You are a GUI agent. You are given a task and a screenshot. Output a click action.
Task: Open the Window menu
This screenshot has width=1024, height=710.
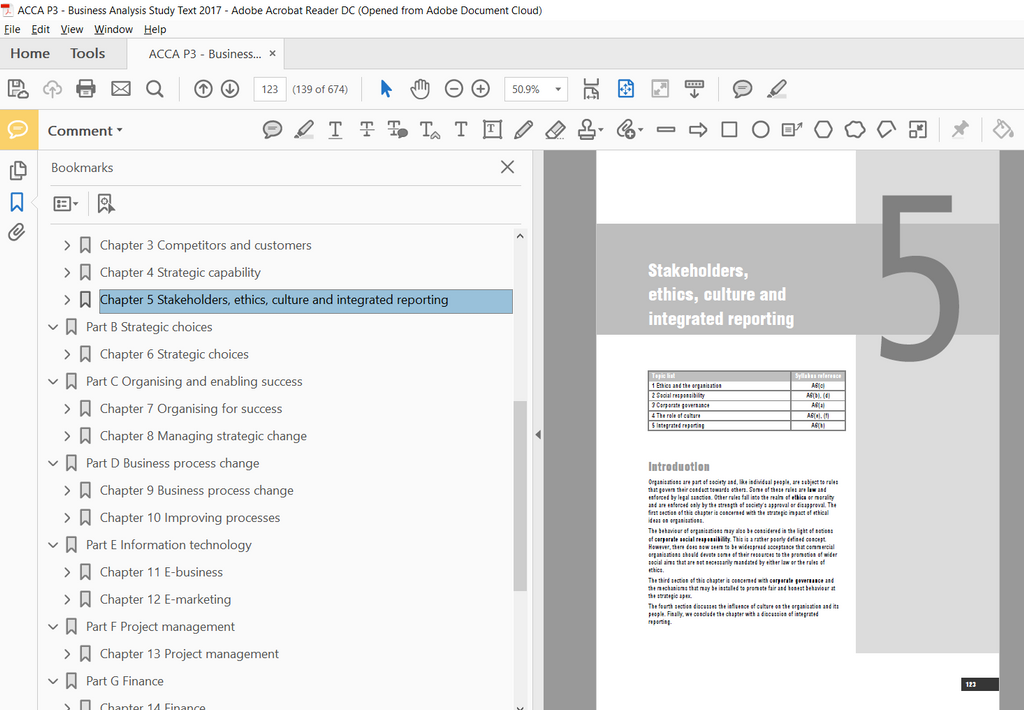(x=114, y=29)
